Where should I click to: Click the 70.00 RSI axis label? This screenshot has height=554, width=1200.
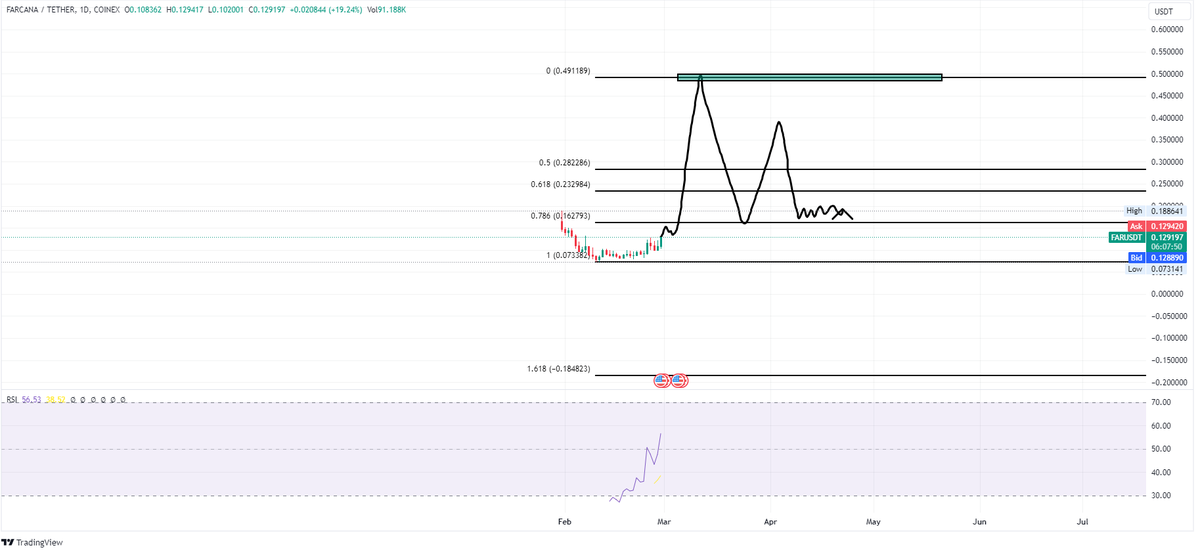[1163, 402]
